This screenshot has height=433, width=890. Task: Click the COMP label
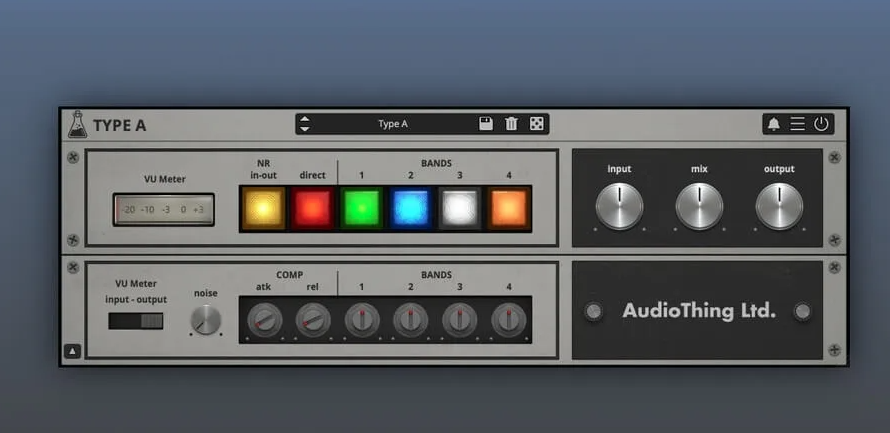pos(289,275)
